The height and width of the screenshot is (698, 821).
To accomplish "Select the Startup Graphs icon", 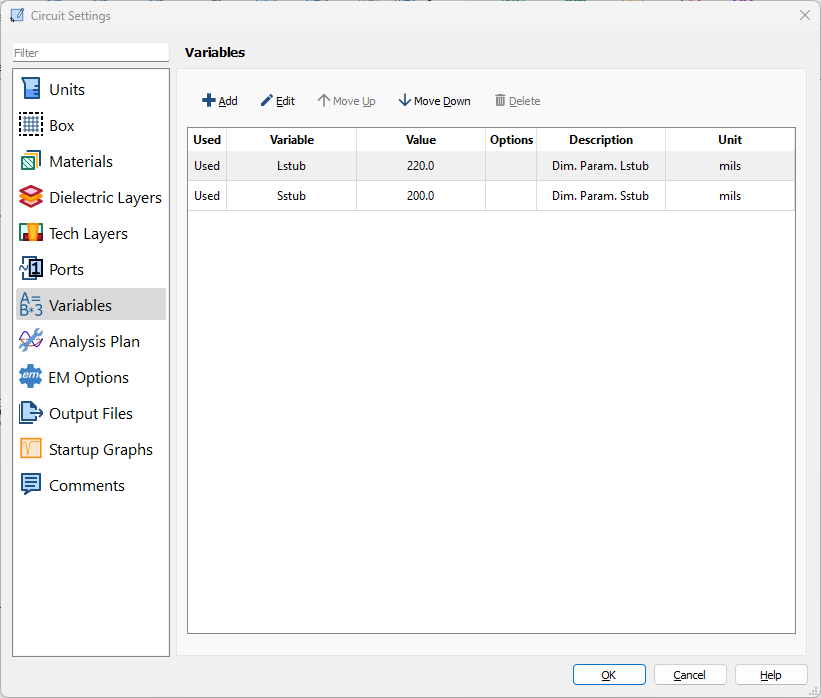I will (x=31, y=449).
